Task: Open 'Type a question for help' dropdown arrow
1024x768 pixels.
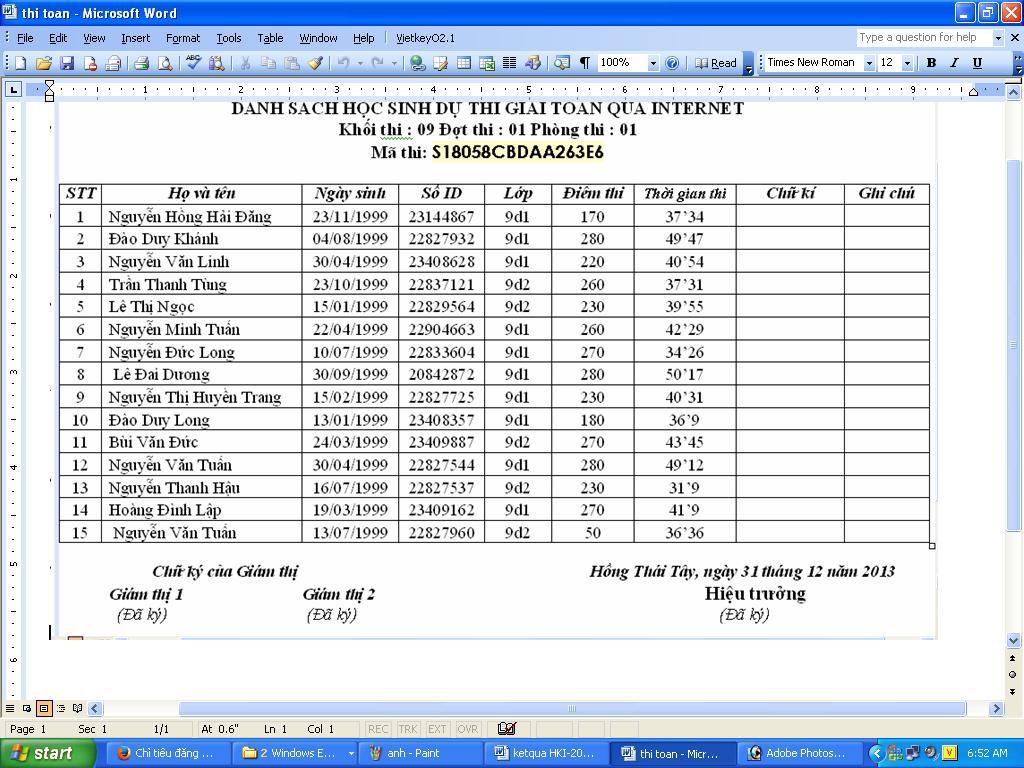Action: click(x=998, y=38)
